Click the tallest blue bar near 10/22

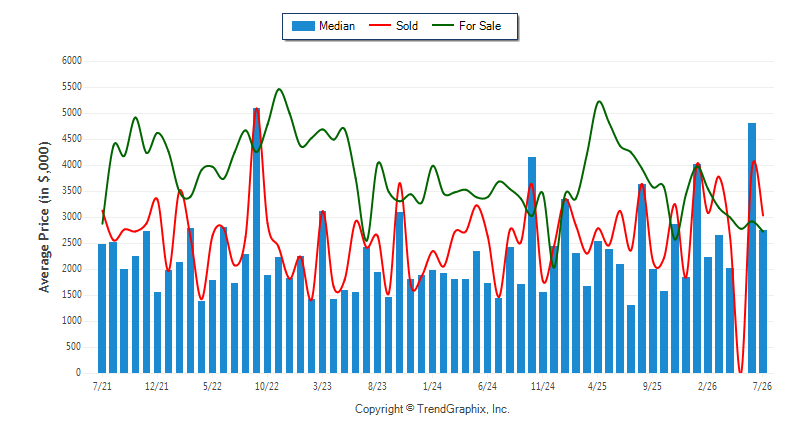256,240
